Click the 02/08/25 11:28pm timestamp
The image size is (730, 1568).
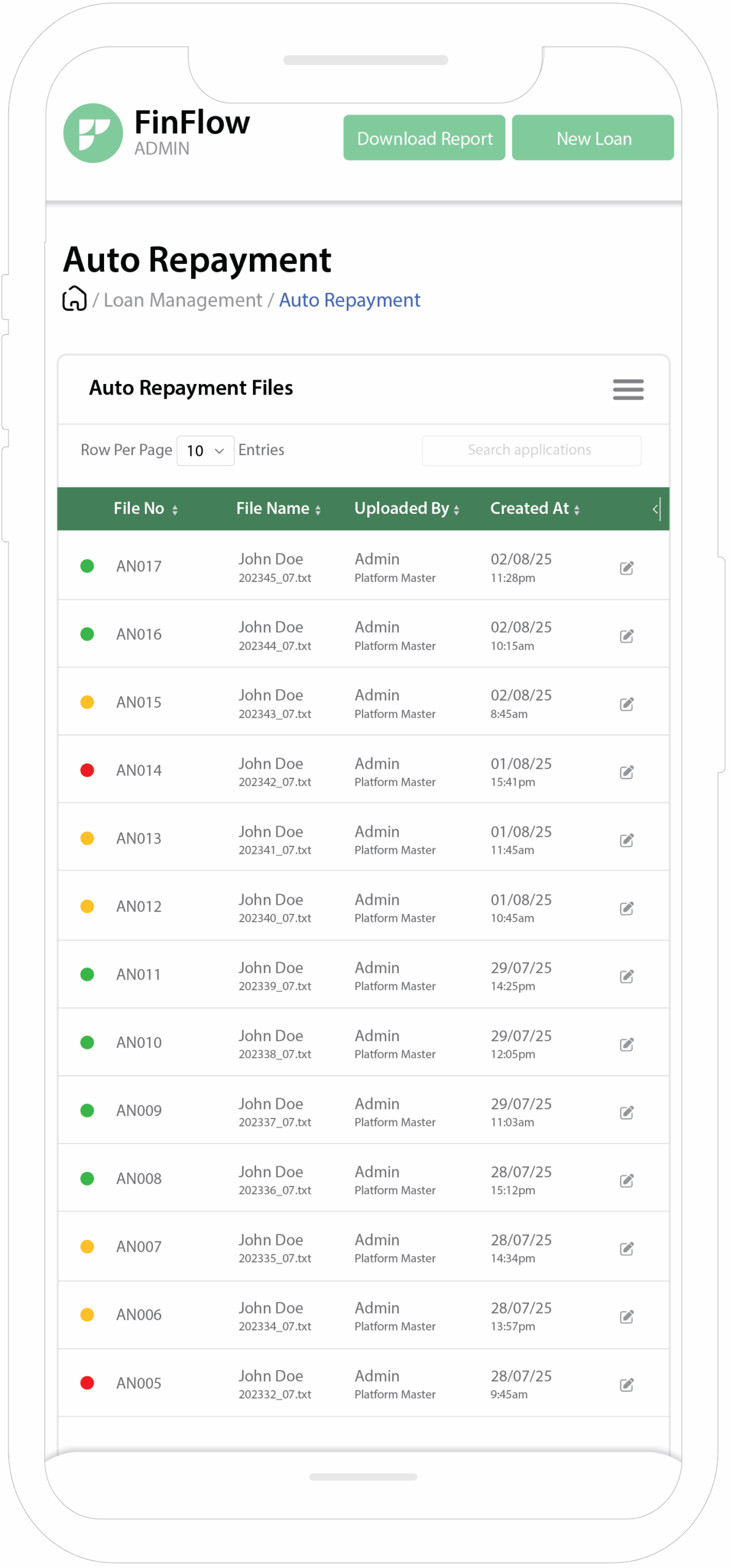(521, 567)
